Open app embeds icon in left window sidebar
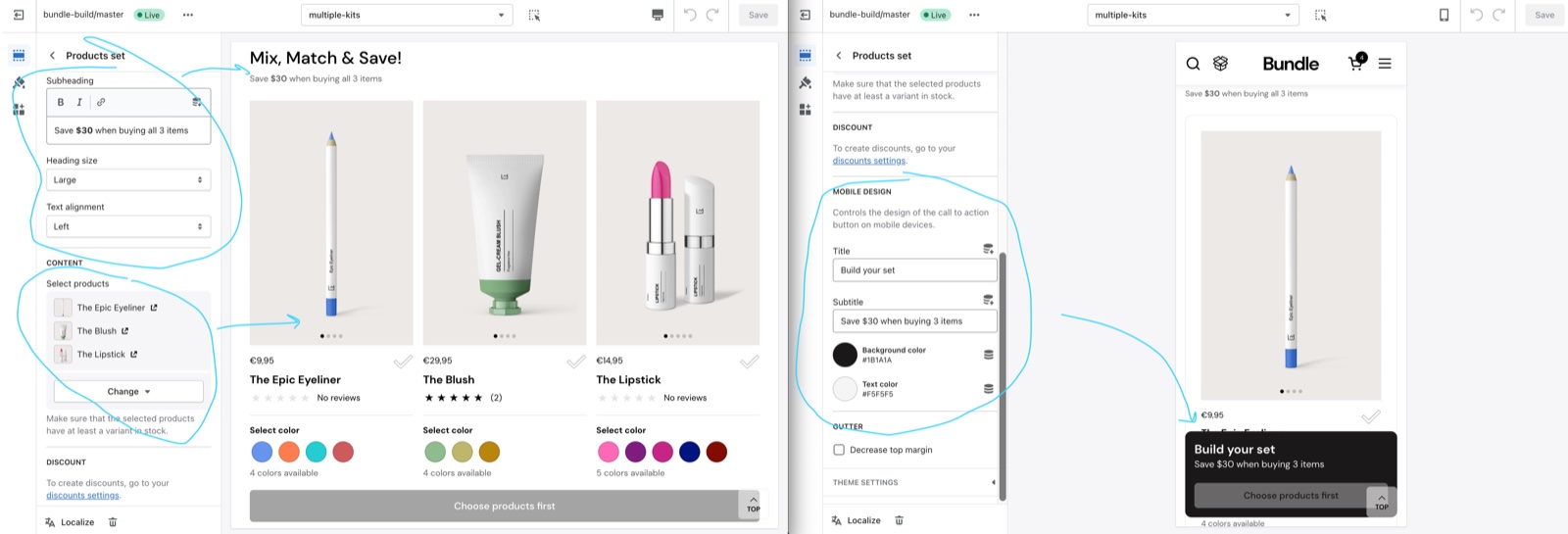1568x534 pixels. tap(19, 110)
